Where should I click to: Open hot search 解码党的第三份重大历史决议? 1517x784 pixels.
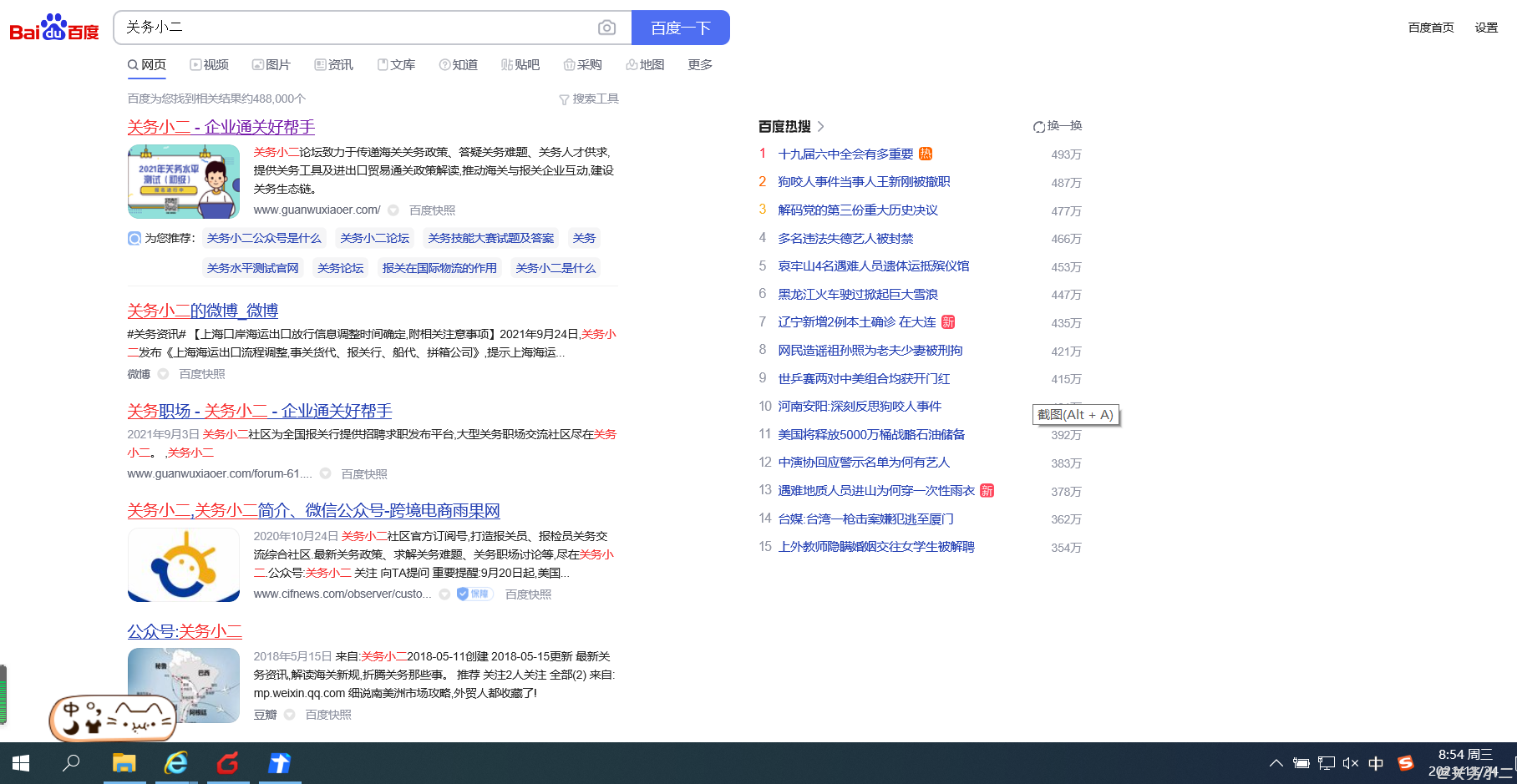click(x=858, y=210)
